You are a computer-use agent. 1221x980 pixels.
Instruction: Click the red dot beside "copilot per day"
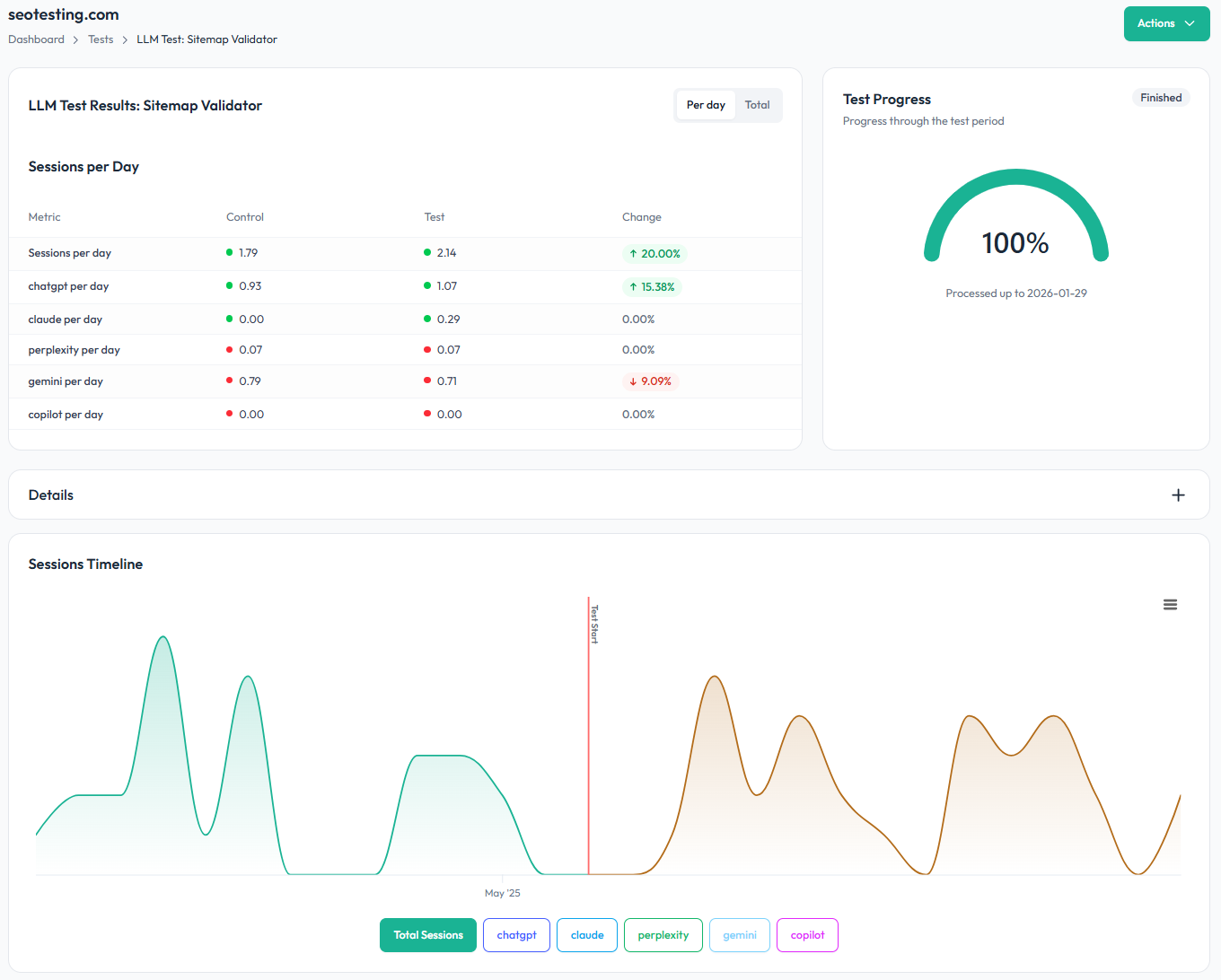click(230, 414)
